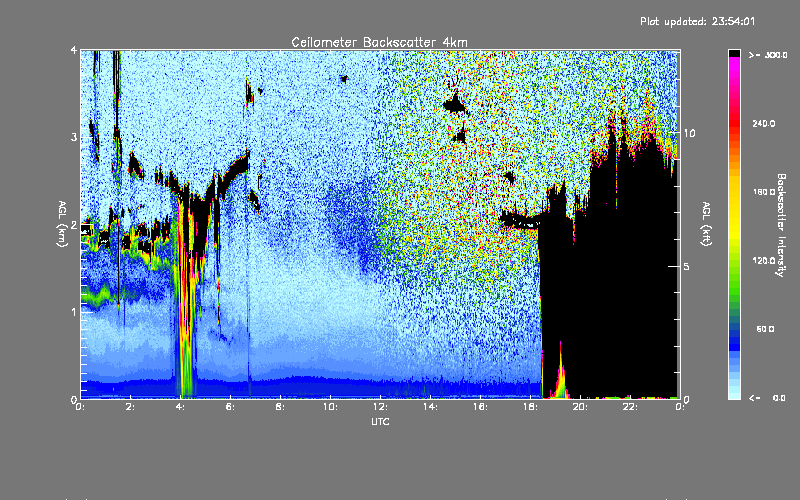
Task: Click the '4' km tick on the left axis
Action: pyautogui.click(x=74, y=51)
